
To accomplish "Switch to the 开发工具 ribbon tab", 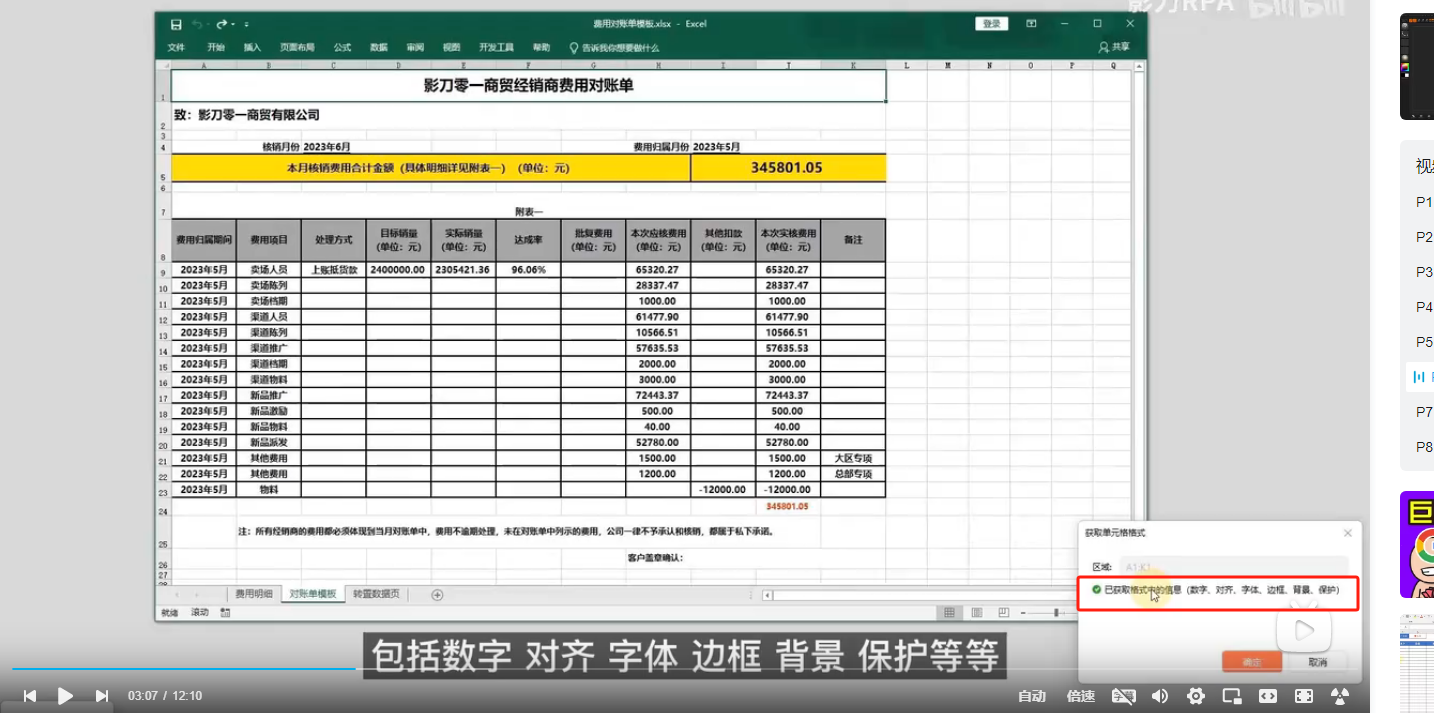I will (x=496, y=47).
